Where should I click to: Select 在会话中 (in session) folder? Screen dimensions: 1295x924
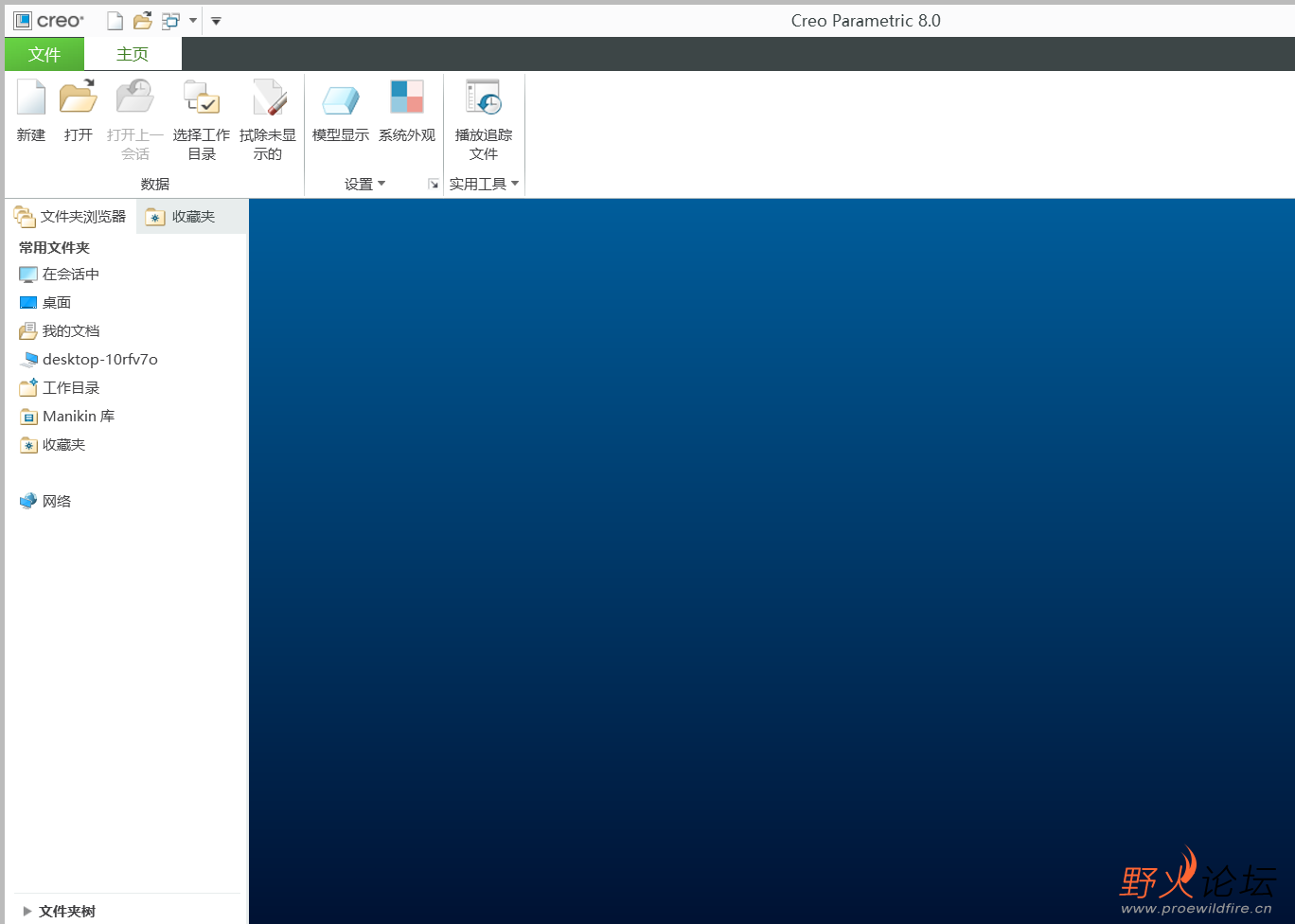click(x=59, y=275)
